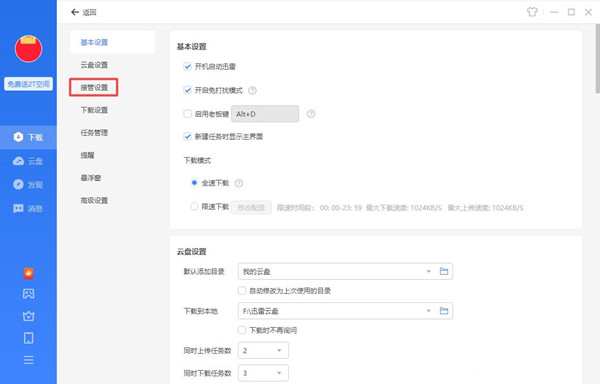Click the red user avatar
600x384 pixels.
coord(28,49)
